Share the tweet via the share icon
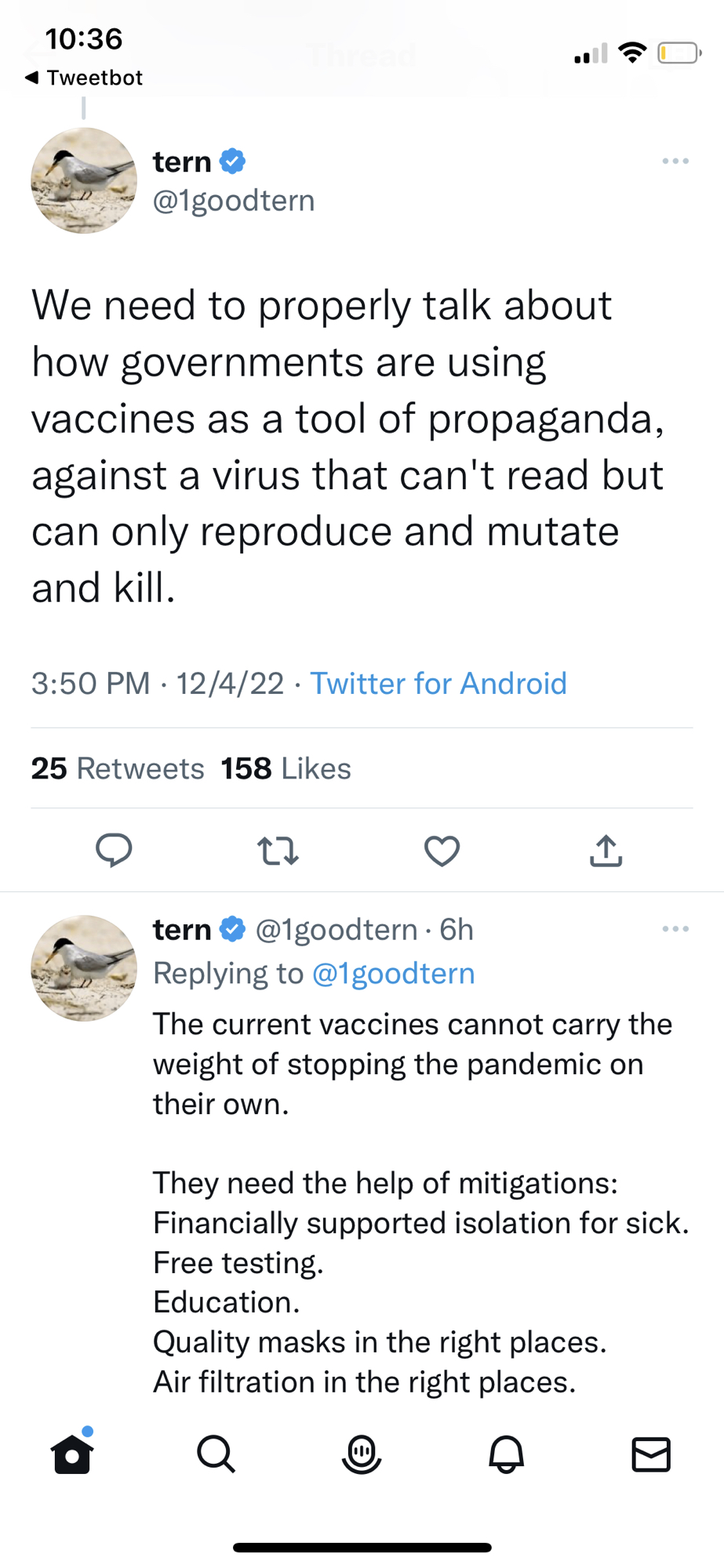The image size is (724, 1568). click(606, 851)
